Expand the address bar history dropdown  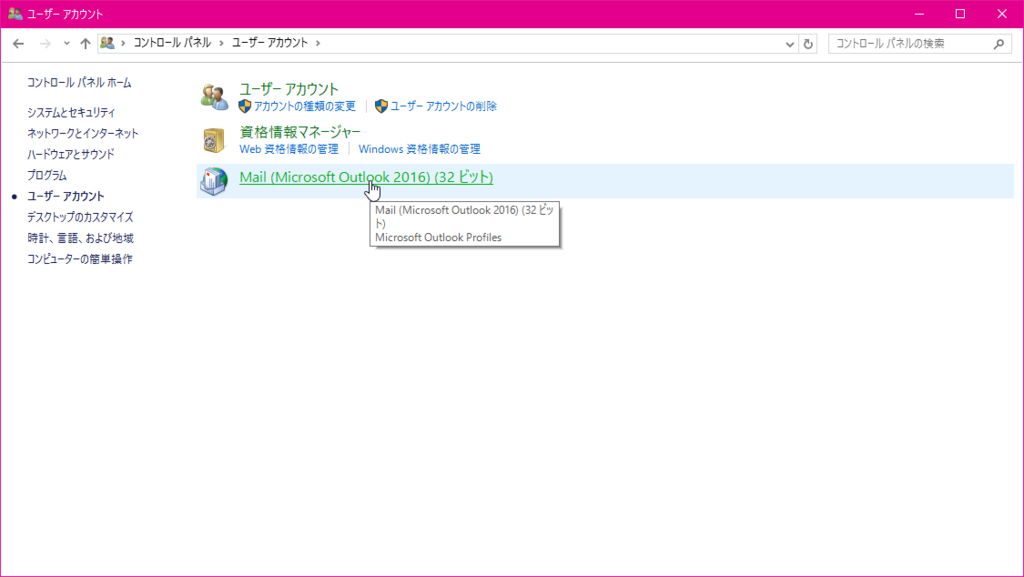[790, 44]
